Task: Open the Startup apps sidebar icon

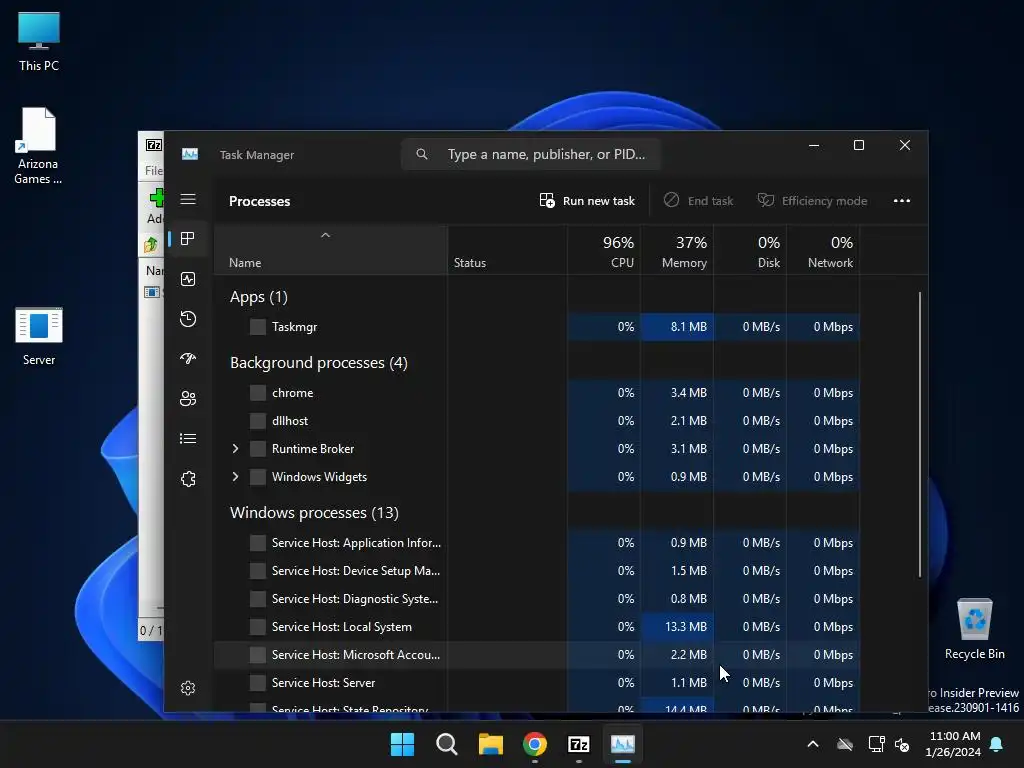Action: 188,359
